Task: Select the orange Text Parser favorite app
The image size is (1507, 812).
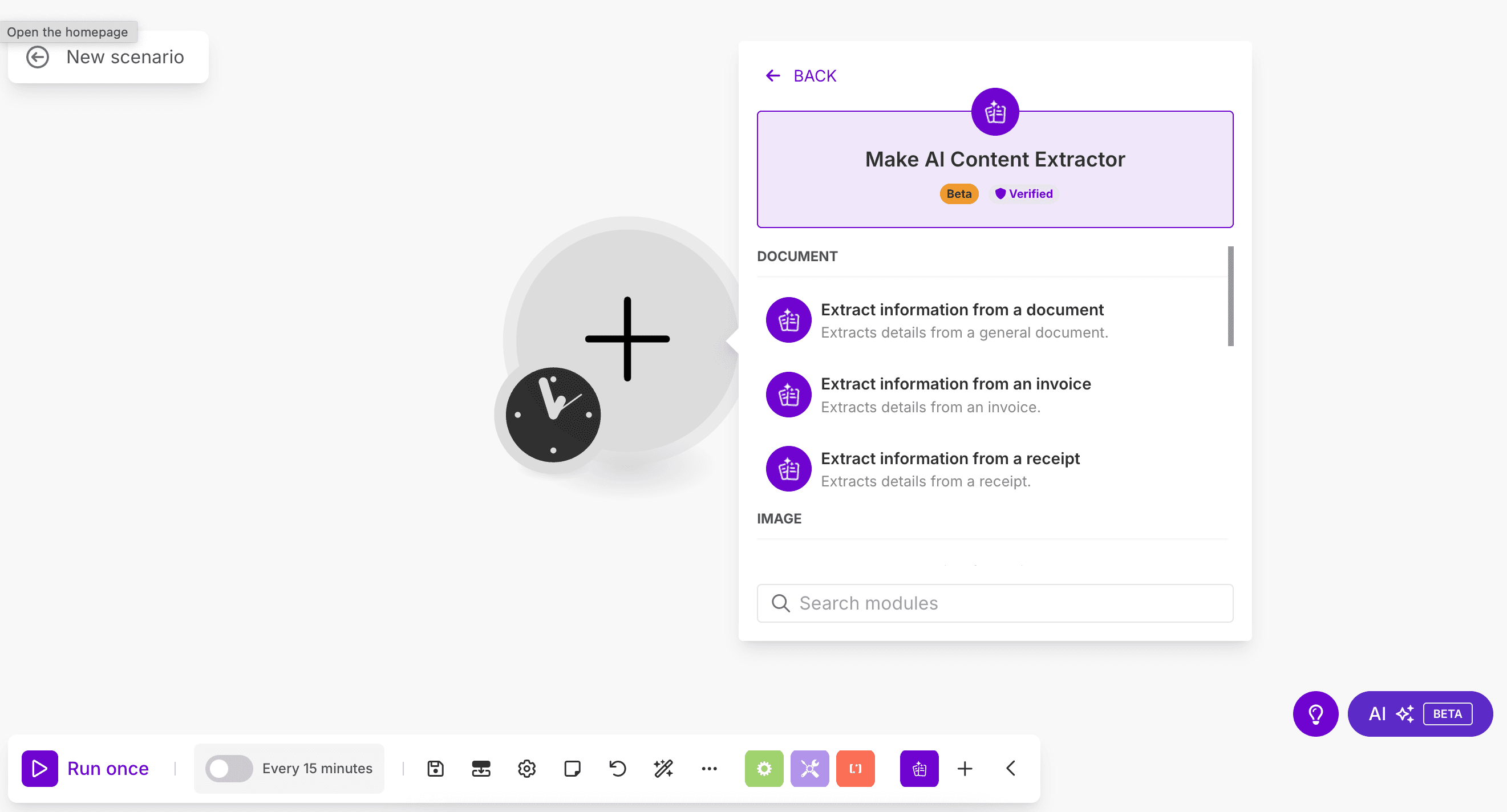Action: click(855, 769)
